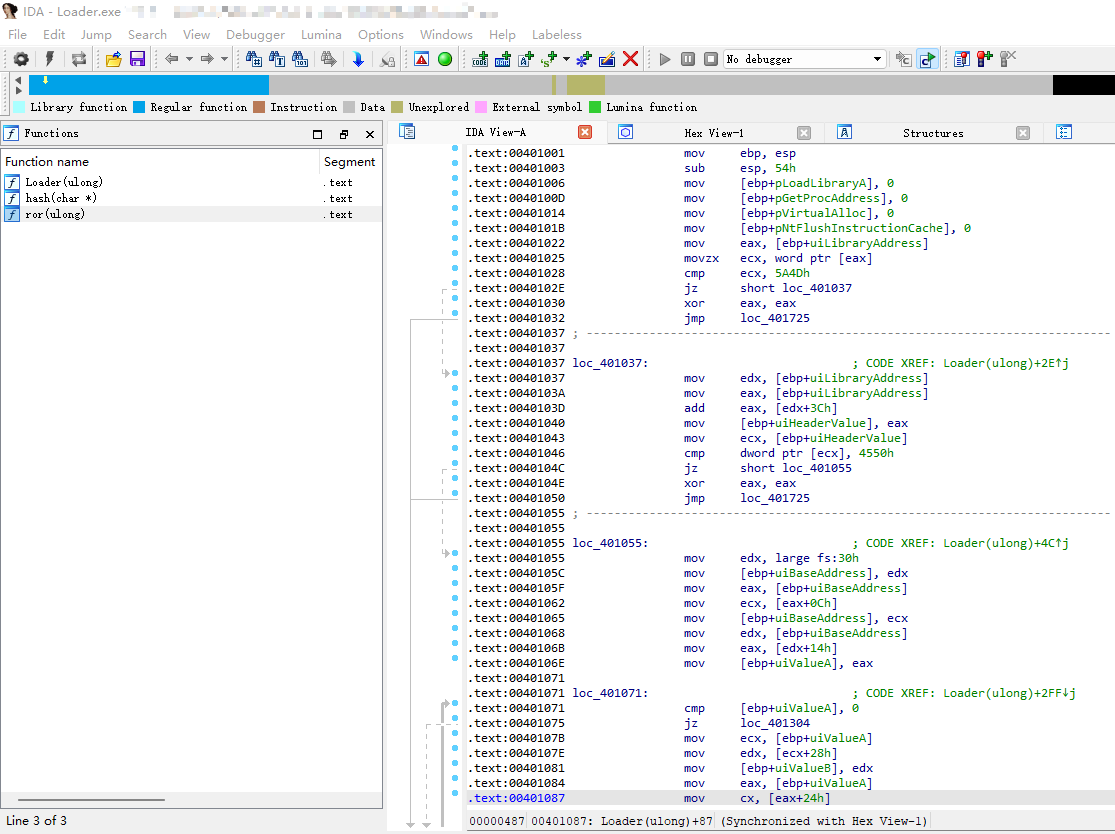Image resolution: width=1115 pixels, height=834 pixels.
Task: Save the database with the floppy icon
Action: point(137,59)
